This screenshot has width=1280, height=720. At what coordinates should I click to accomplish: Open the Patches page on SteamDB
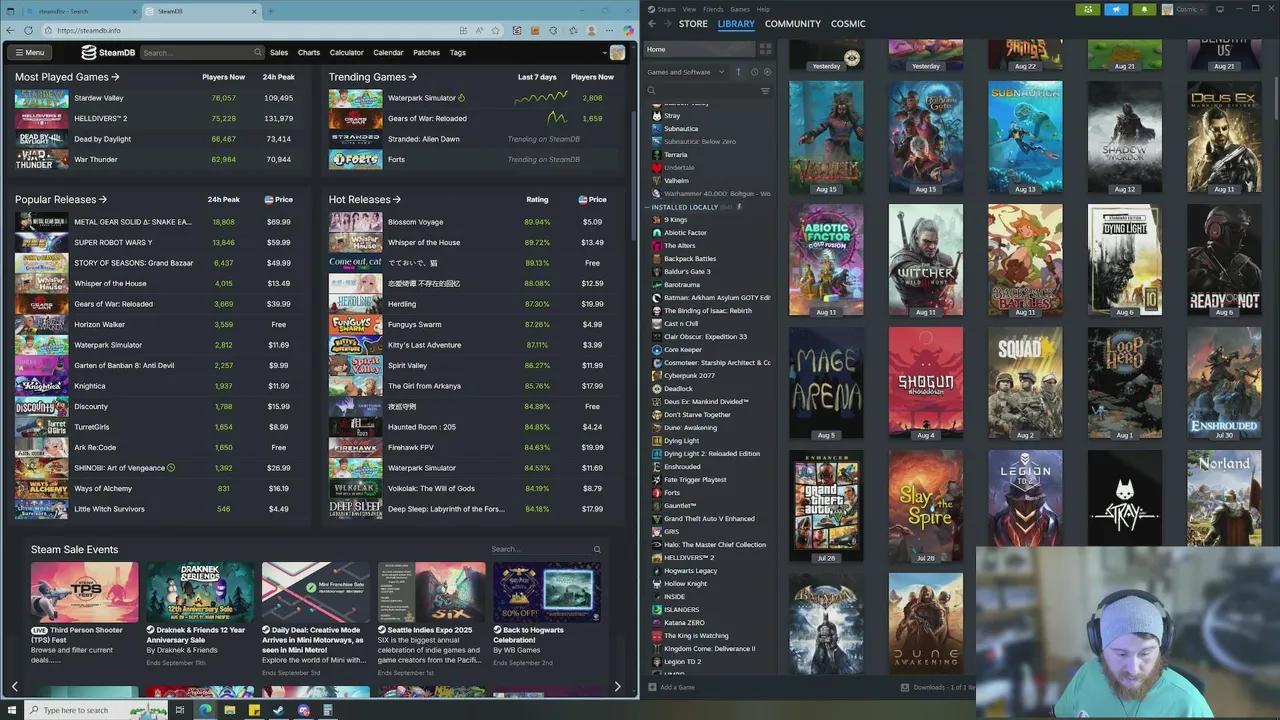click(x=426, y=53)
